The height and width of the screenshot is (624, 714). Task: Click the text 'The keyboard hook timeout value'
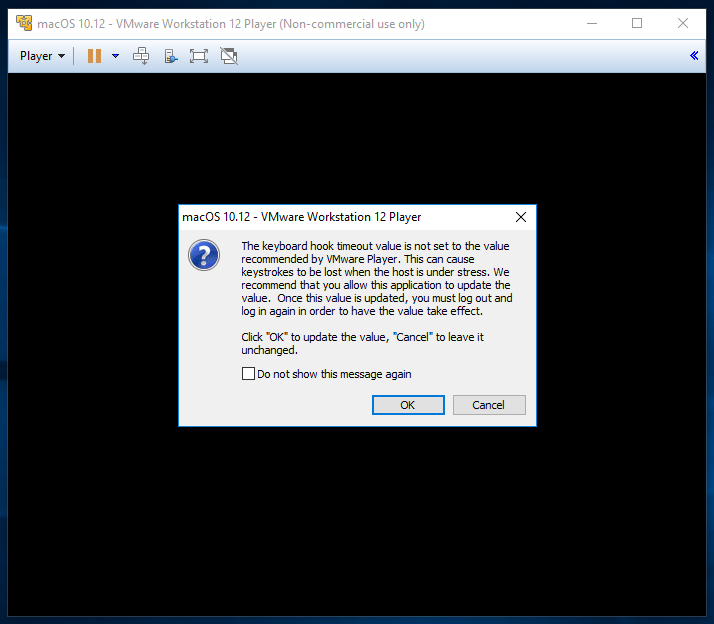click(322, 246)
